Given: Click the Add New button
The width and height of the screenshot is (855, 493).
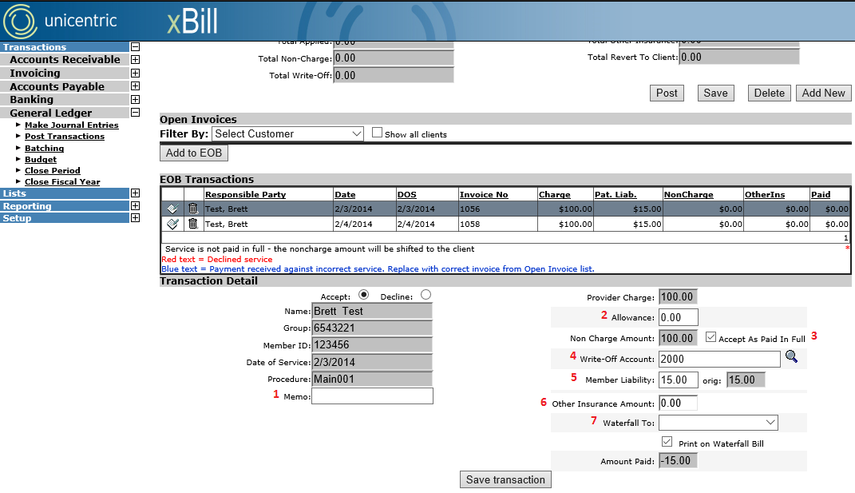Looking at the screenshot, I should 823,93.
